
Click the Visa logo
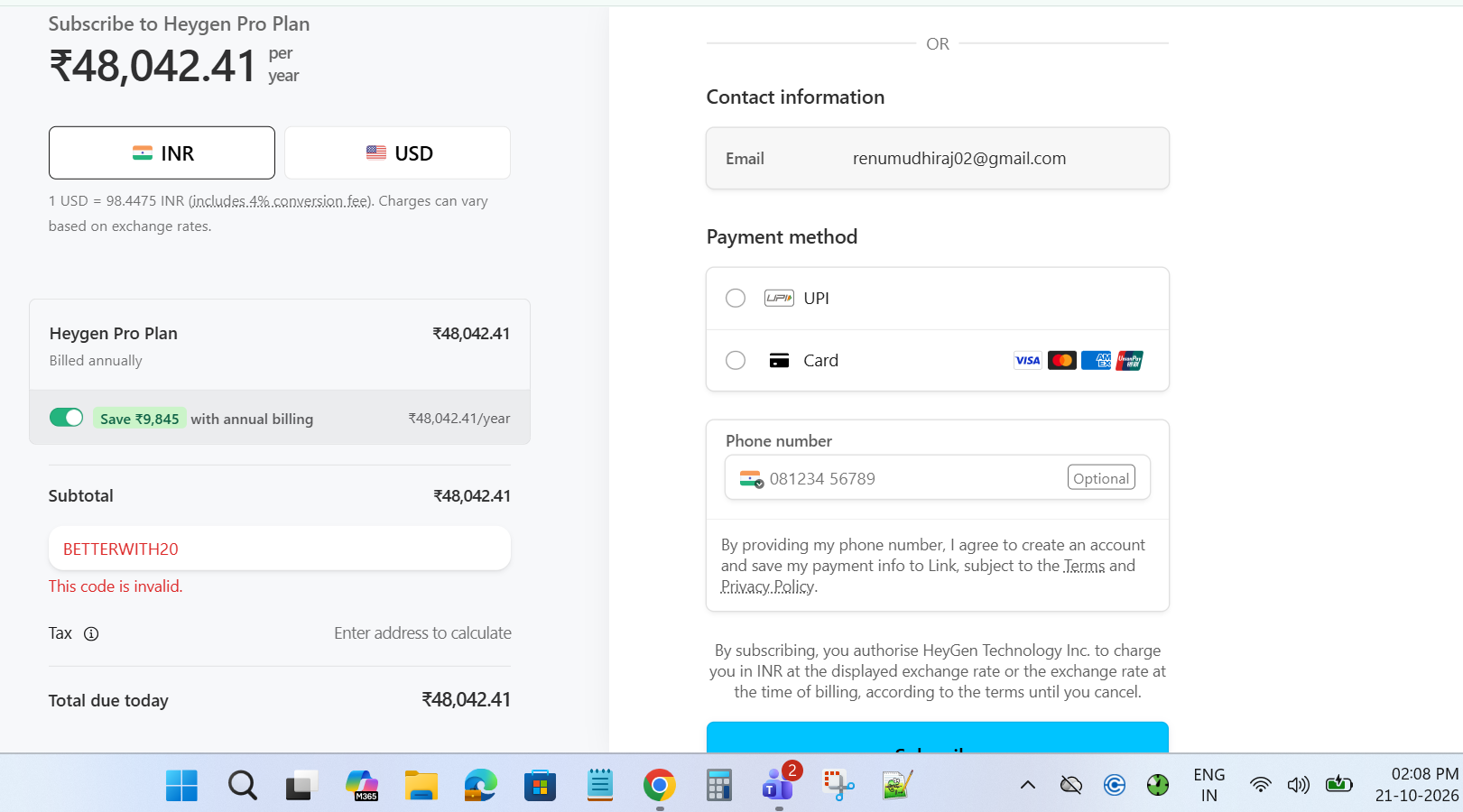click(1027, 360)
